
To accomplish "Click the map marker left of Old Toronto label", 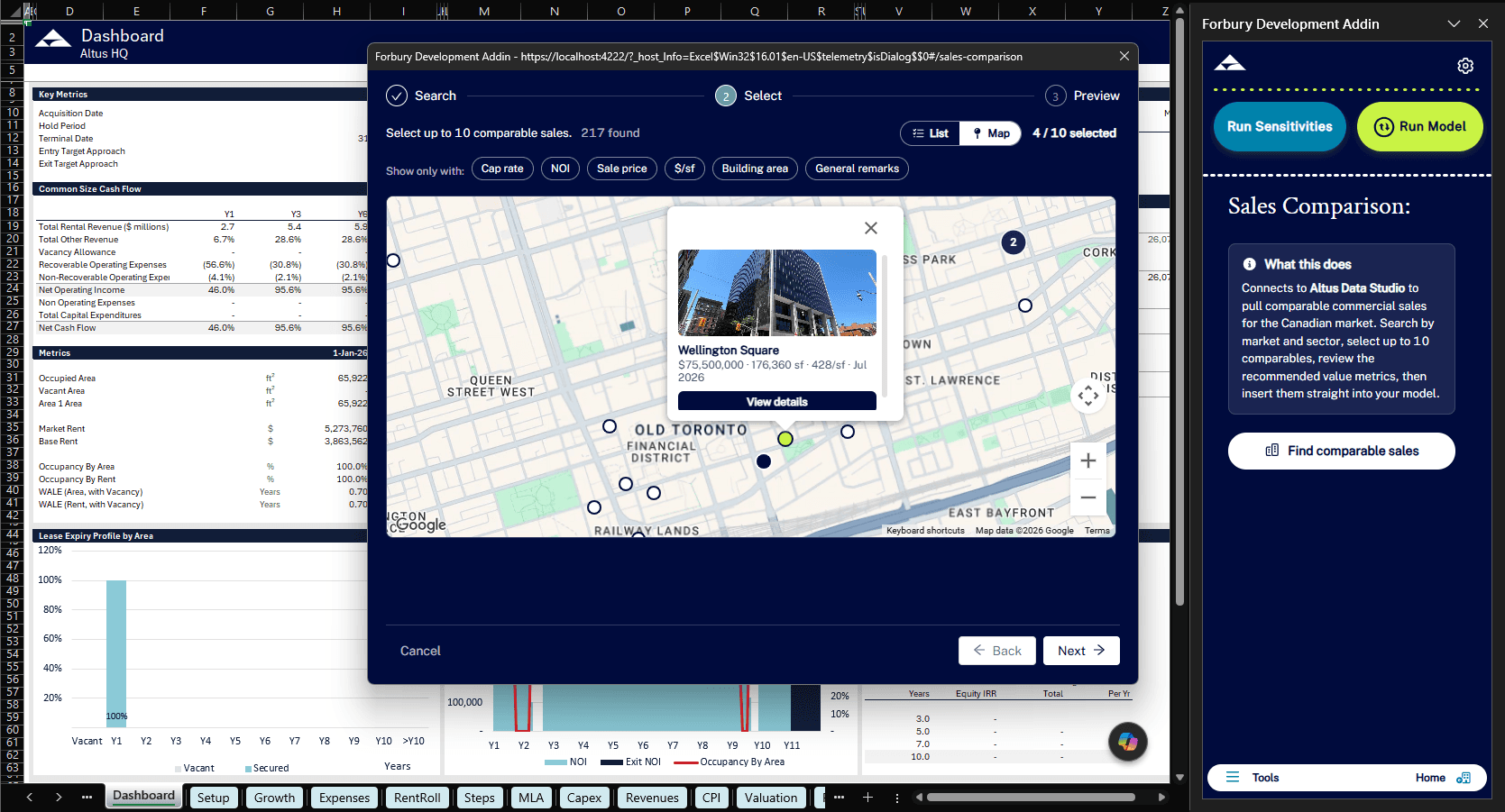I will (610, 426).
